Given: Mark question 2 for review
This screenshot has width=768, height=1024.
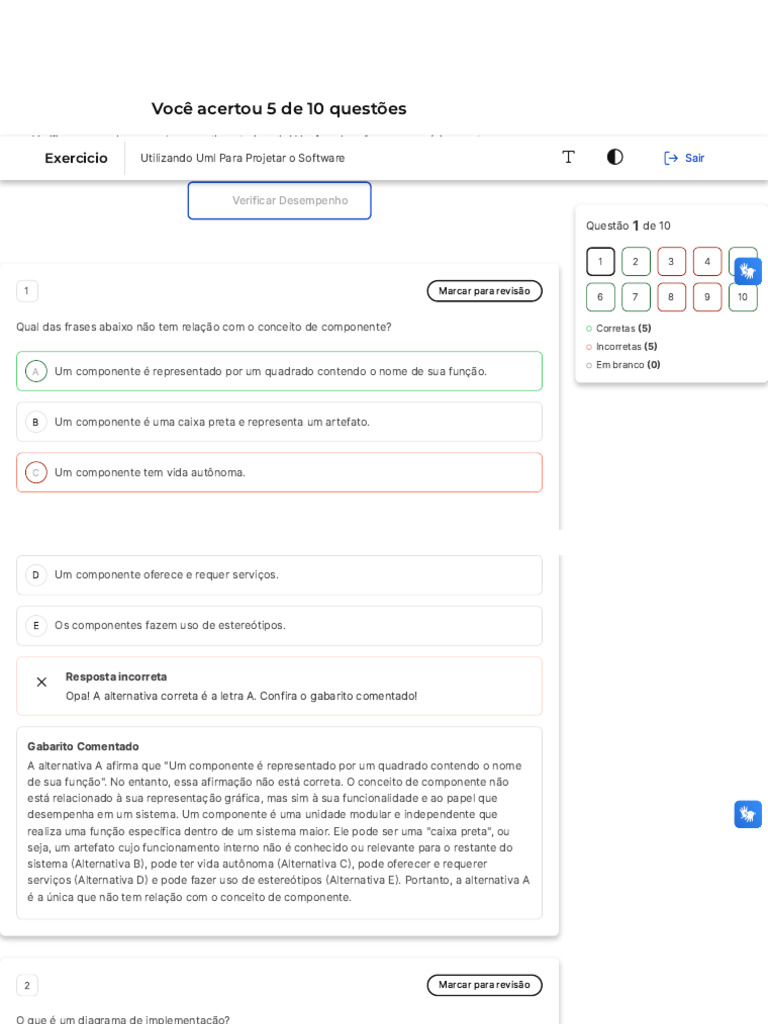Looking at the screenshot, I should (484, 985).
